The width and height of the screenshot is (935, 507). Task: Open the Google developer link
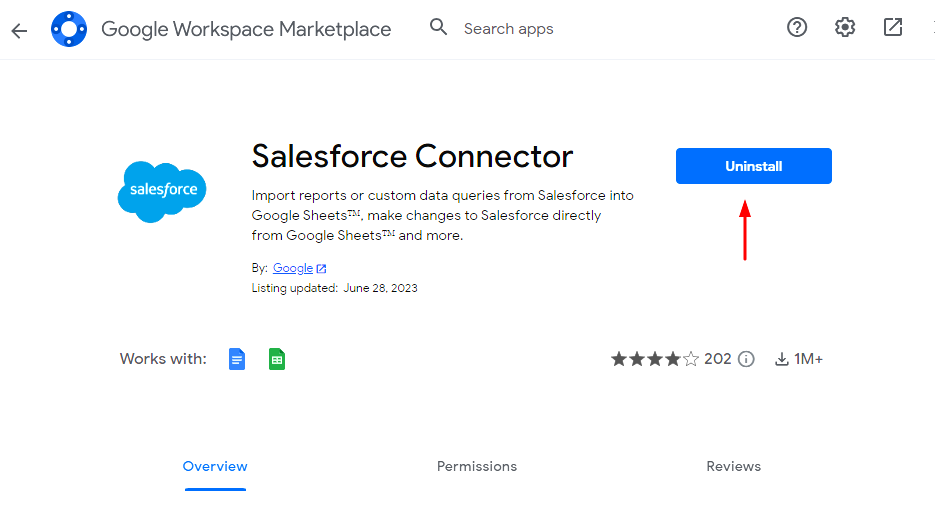[x=293, y=268]
